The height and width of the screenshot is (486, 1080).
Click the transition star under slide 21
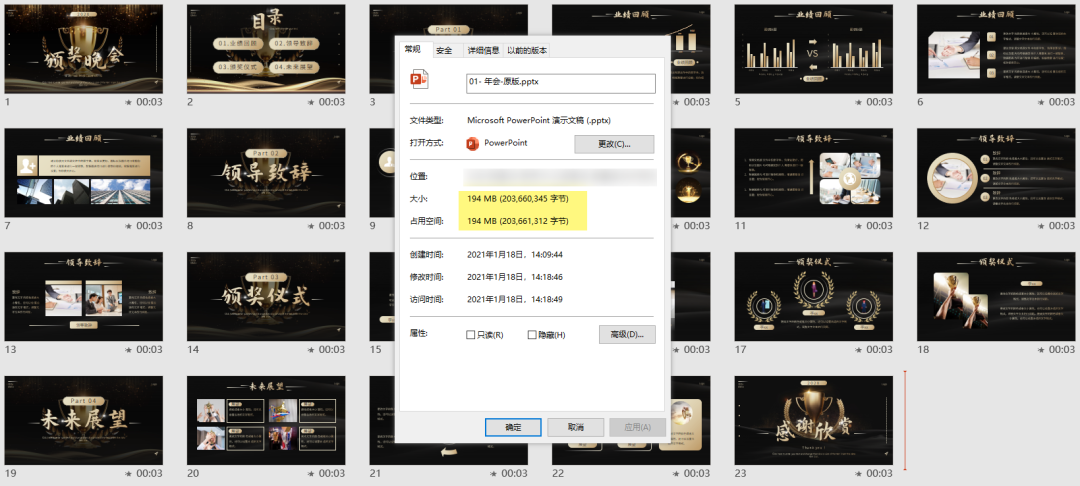[494, 474]
